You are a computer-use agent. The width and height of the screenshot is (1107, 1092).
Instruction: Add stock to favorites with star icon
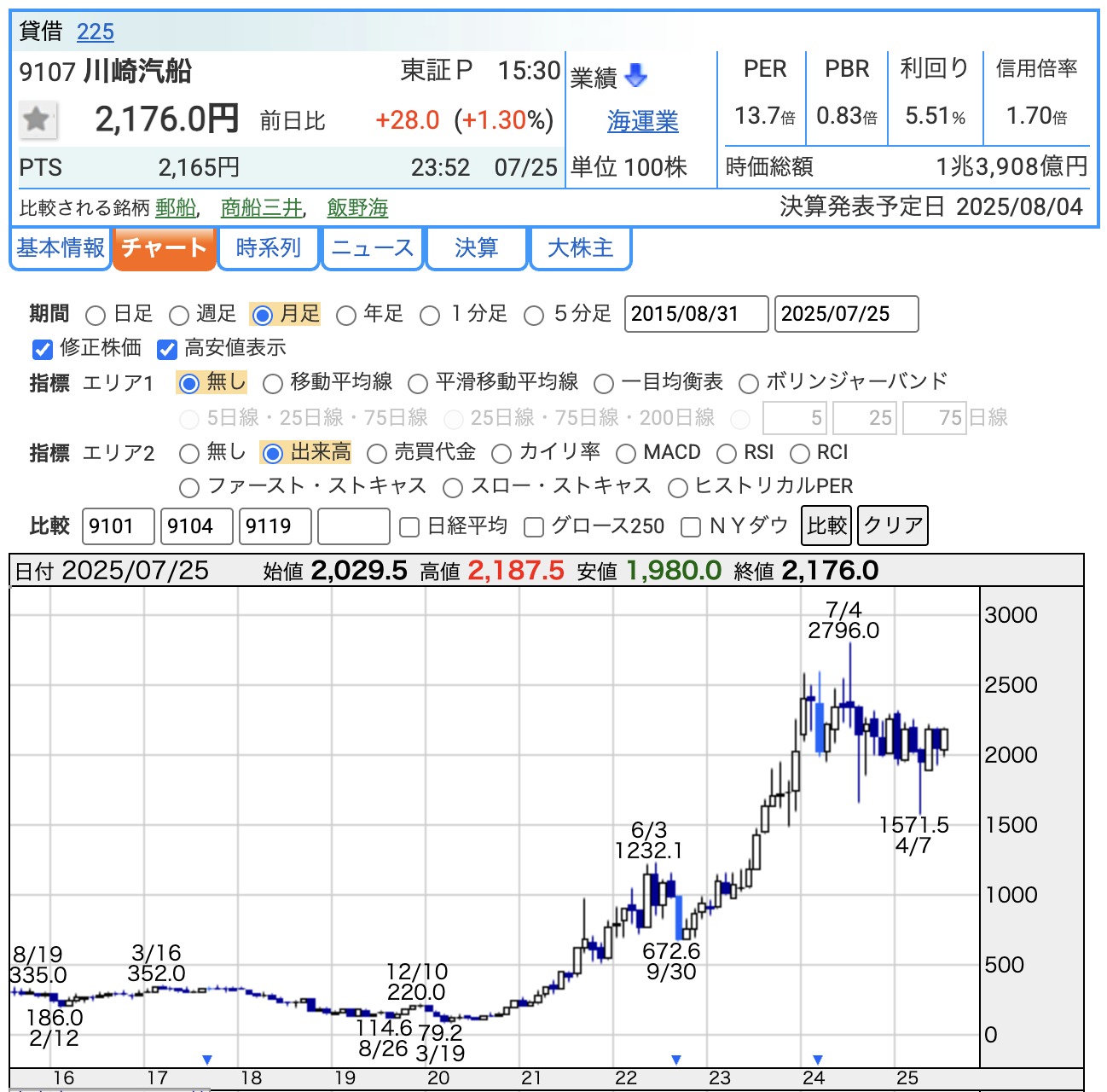38,119
